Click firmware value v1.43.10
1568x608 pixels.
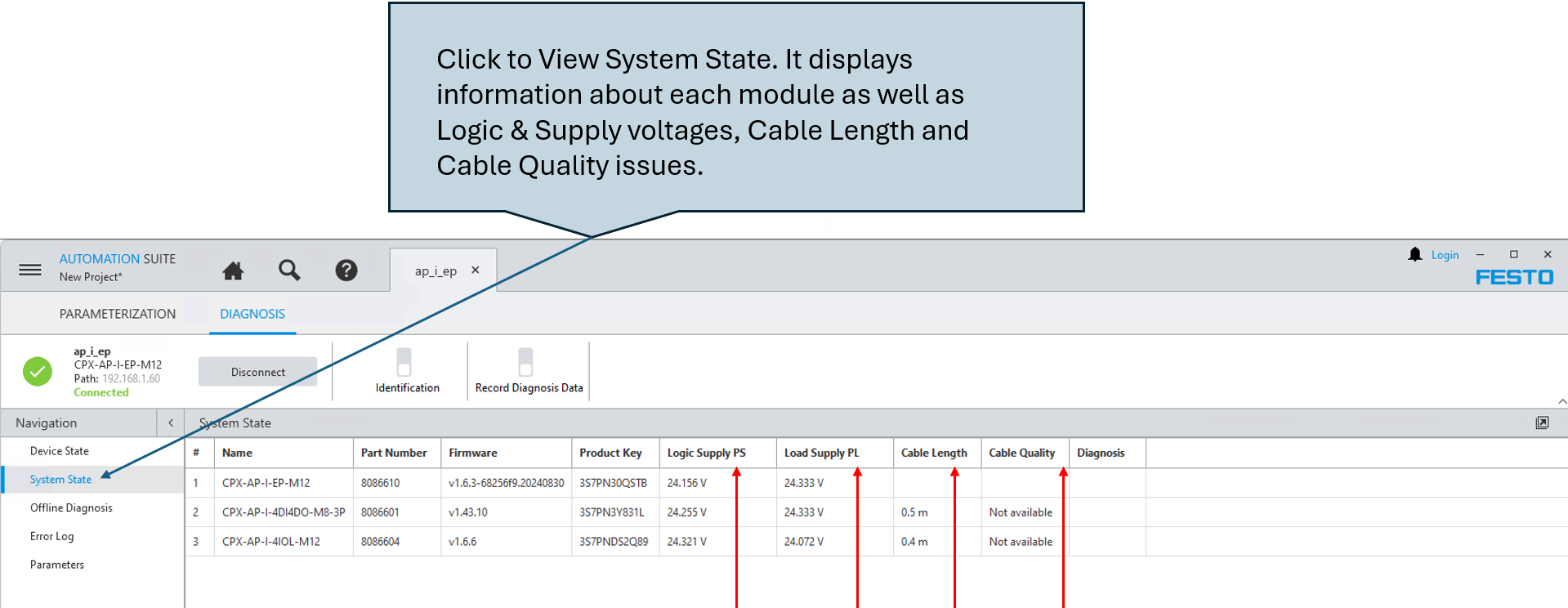[467, 512]
